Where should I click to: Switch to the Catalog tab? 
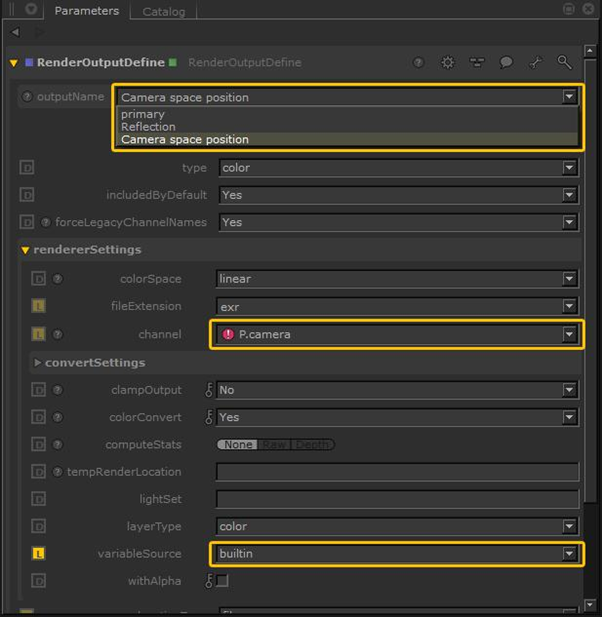164,12
